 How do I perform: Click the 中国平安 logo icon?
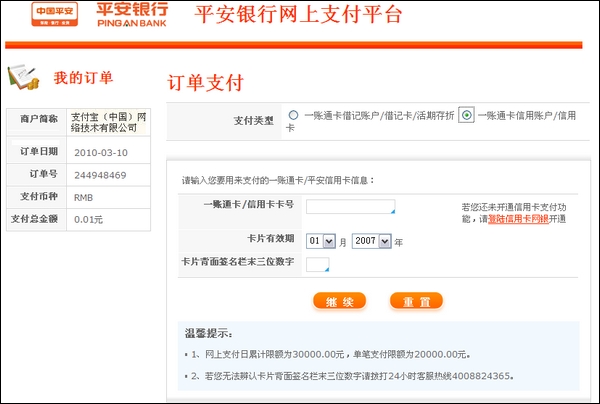point(54,14)
